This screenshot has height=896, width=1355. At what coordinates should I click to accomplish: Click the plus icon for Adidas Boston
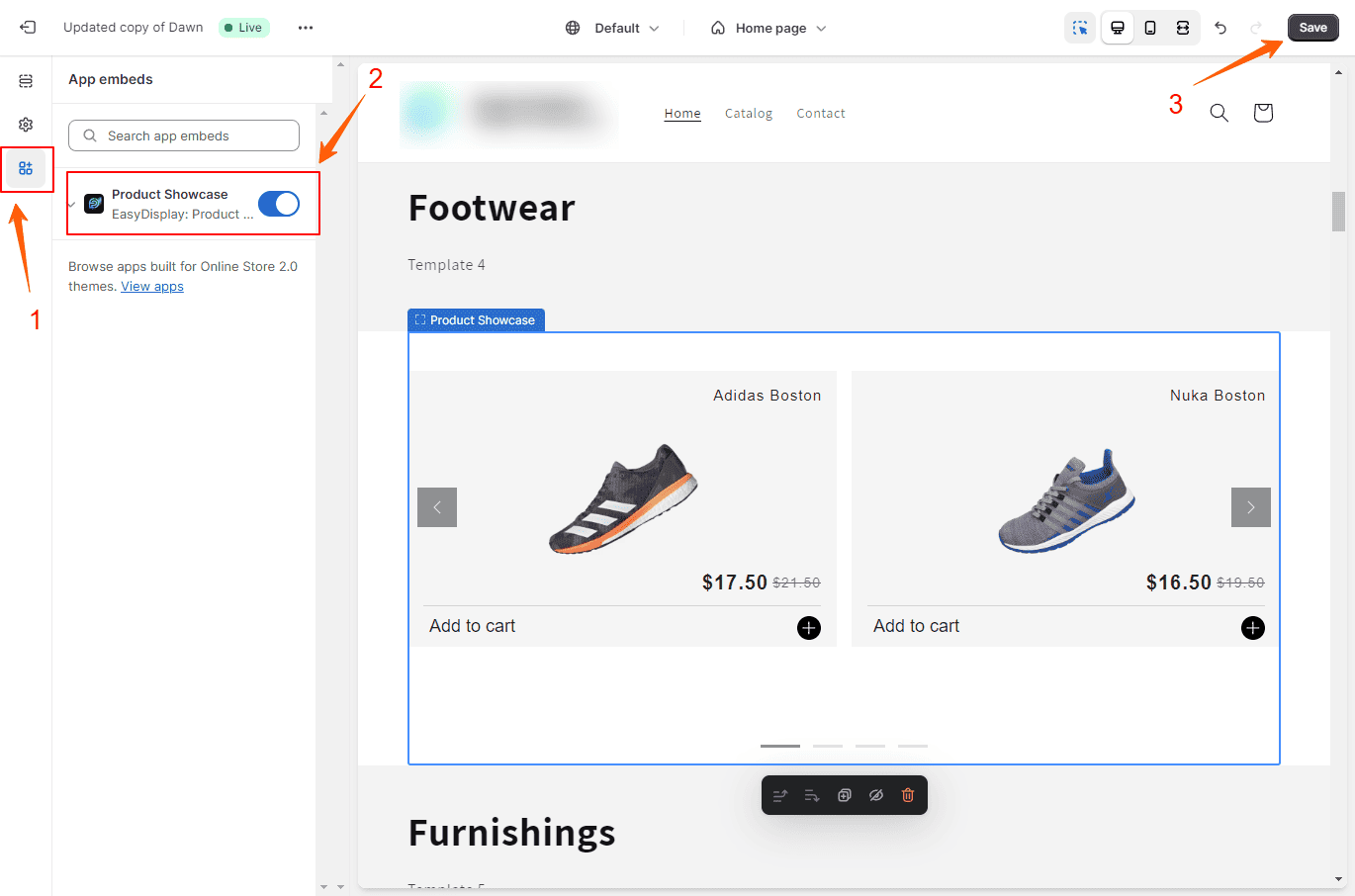click(809, 628)
